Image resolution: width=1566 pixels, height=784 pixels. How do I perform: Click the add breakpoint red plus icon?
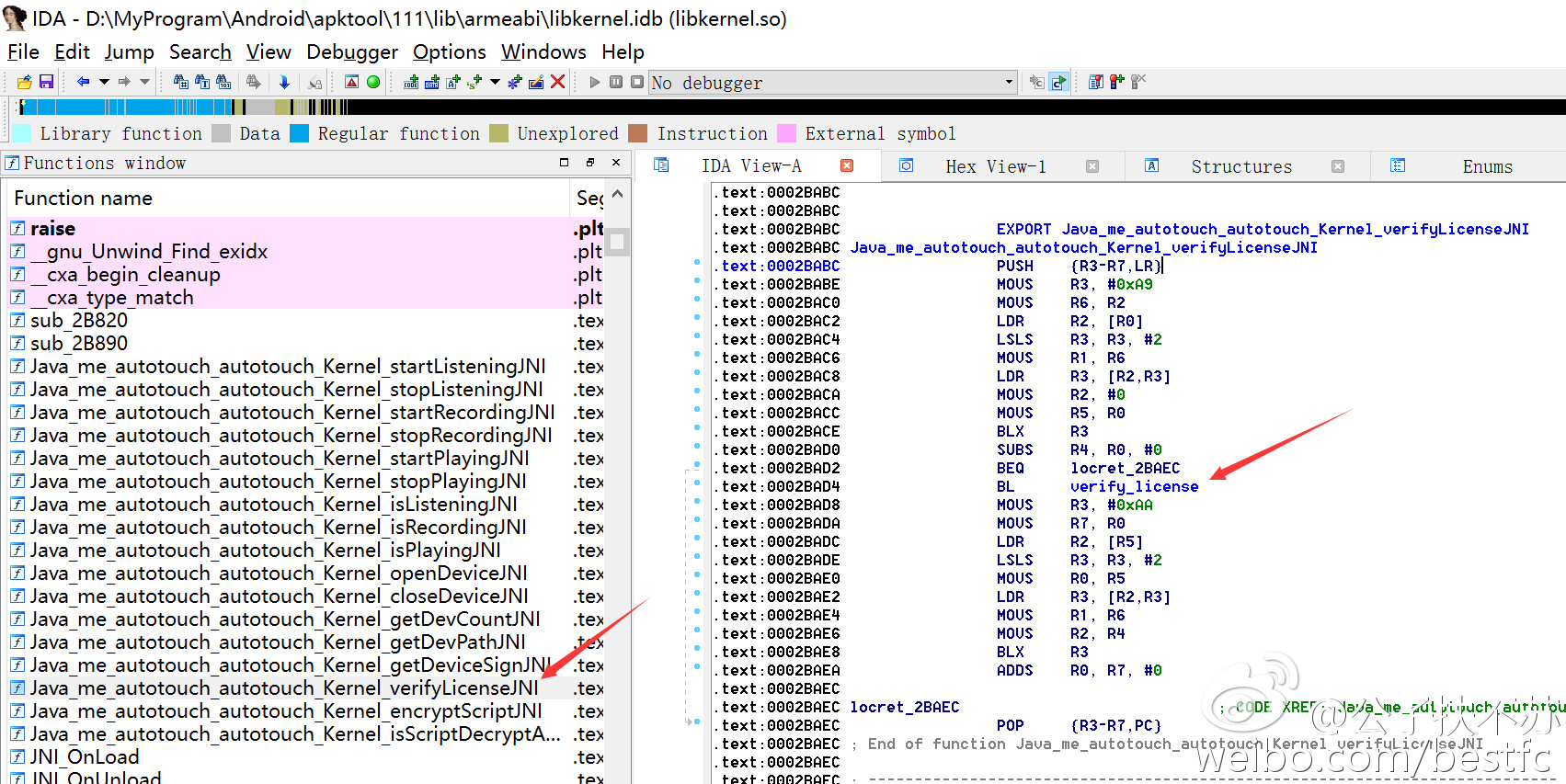[1117, 82]
